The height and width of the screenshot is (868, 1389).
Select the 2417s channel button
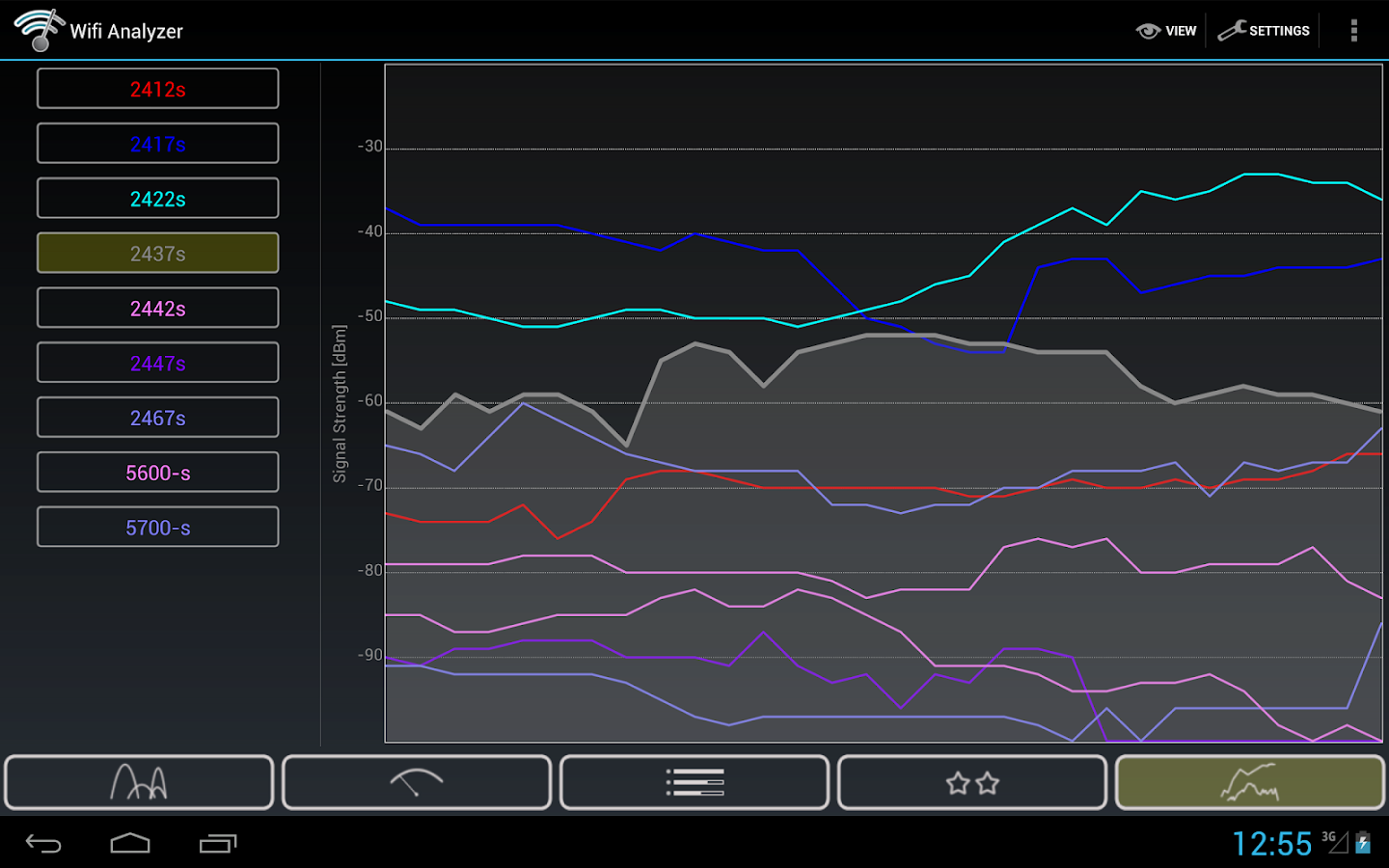point(157,143)
